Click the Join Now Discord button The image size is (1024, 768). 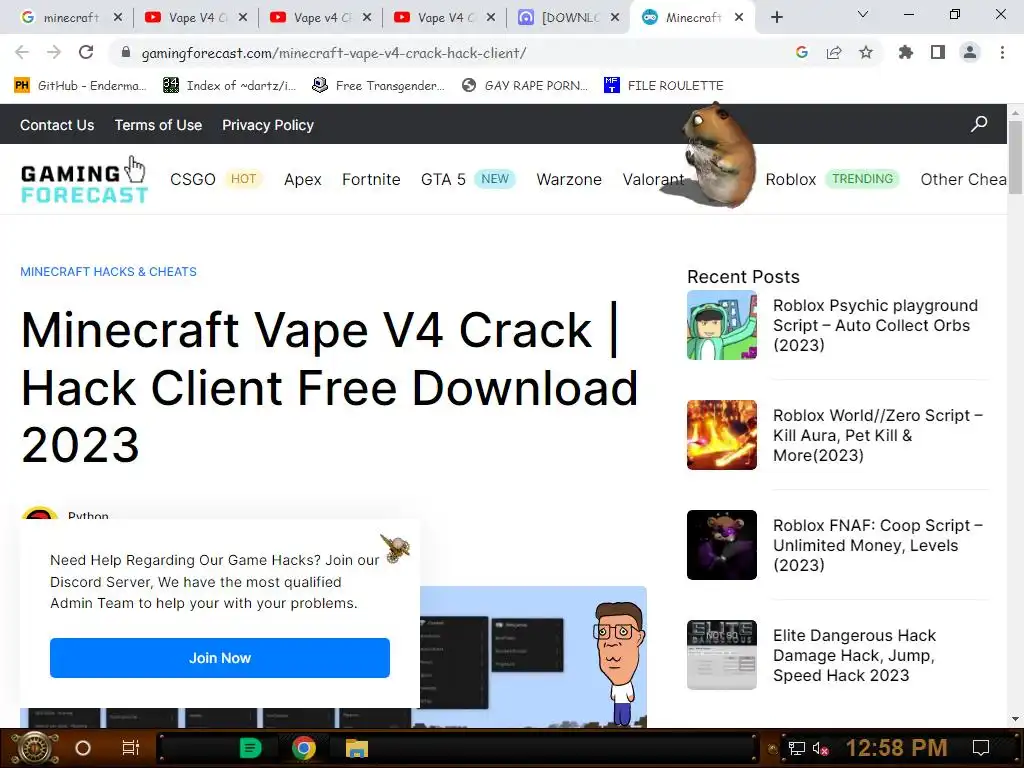[219, 658]
